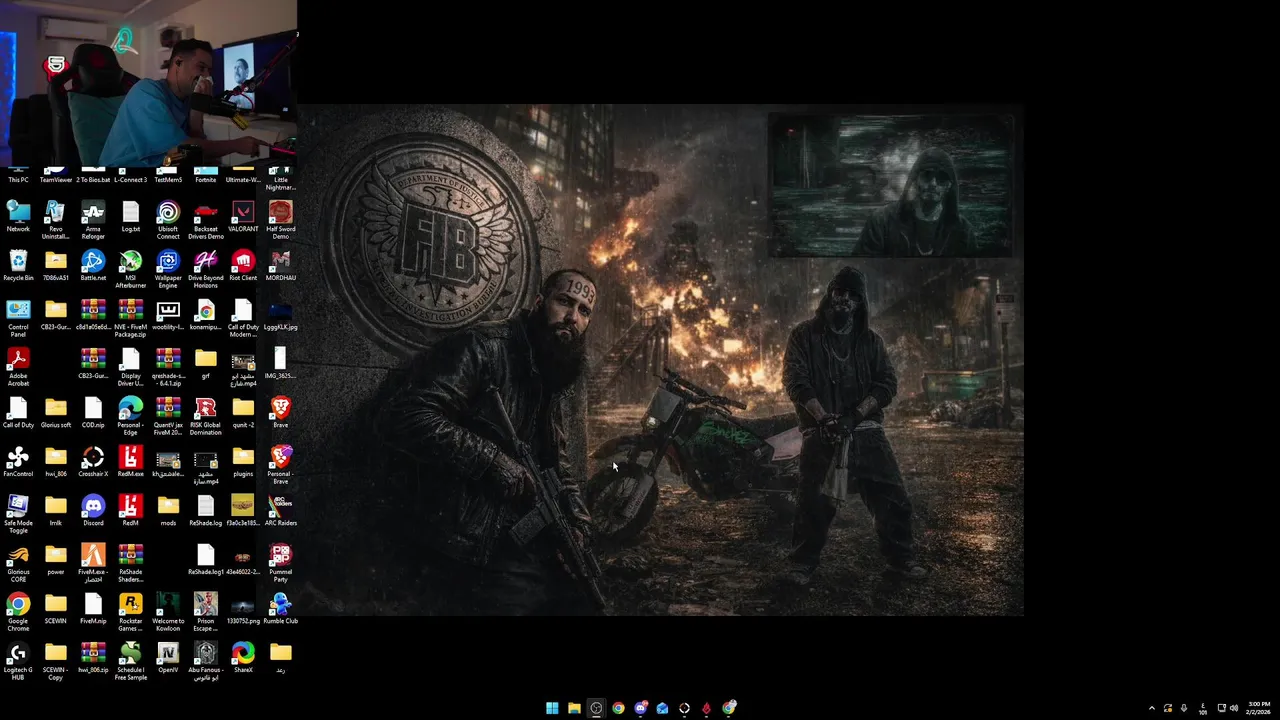Image resolution: width=1280 pixels, height=720 pixels.
Task: Open Discord from the taskbar
Action: [x=640, y=708]
